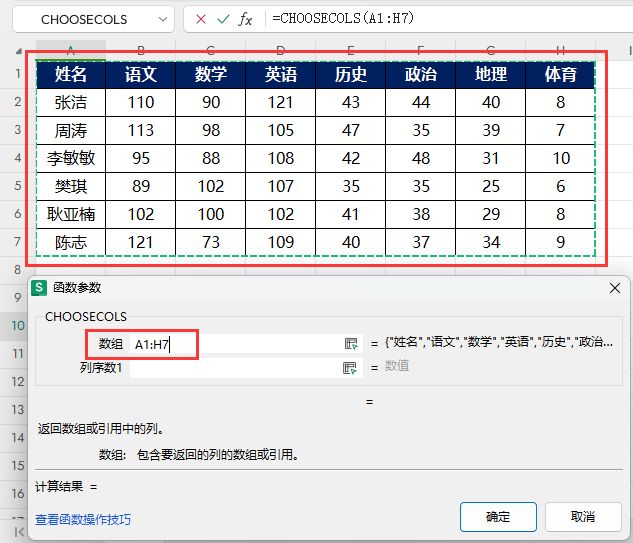Click the 取消 button
The height and width of the screenshot is (543, 633).
[x=583, y=517]
